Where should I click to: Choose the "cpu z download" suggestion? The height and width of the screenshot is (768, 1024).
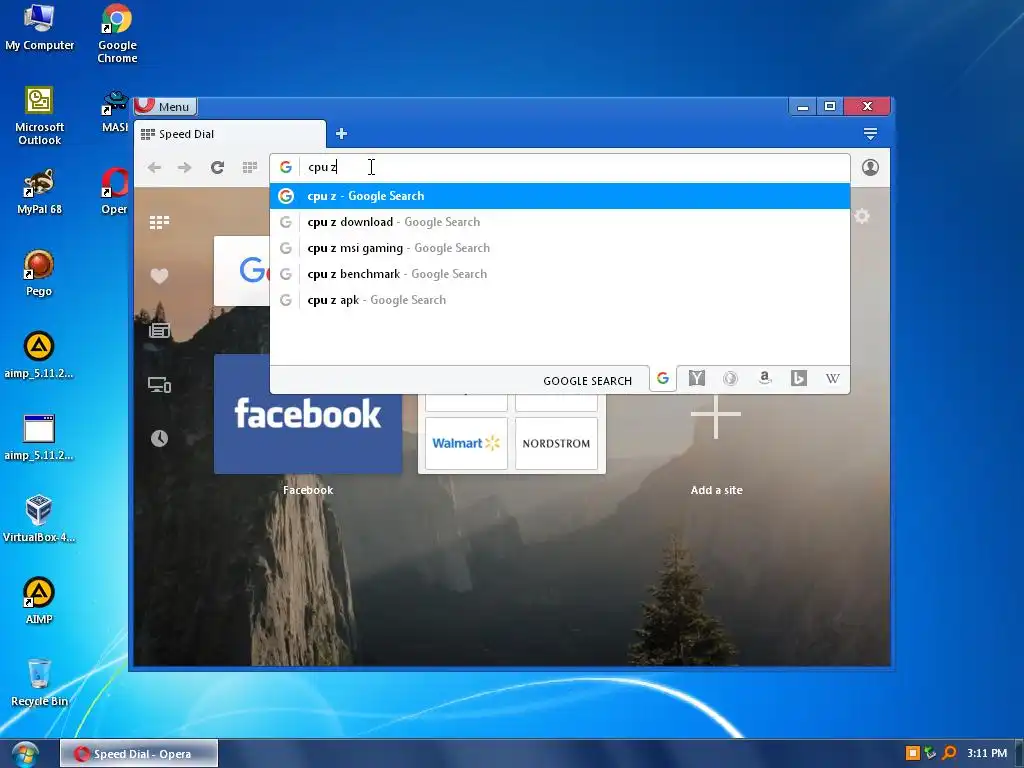560,222
